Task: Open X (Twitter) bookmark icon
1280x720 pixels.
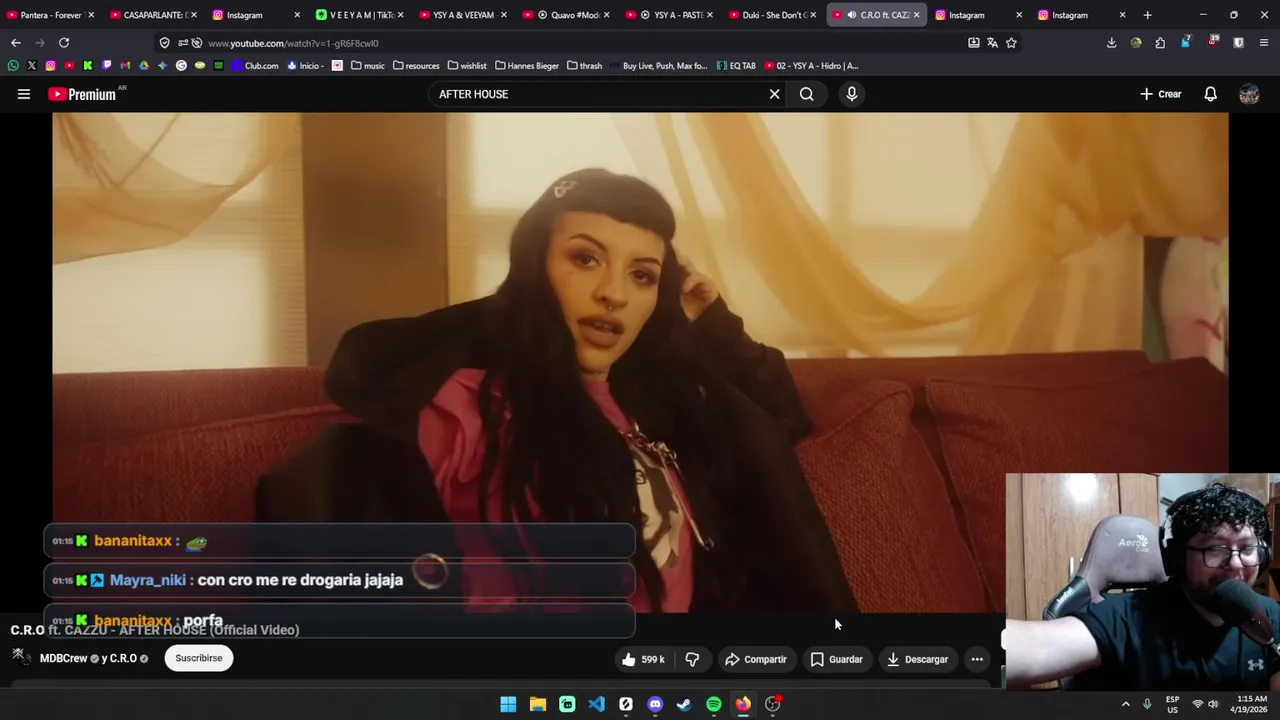Action: pos(32,66)
